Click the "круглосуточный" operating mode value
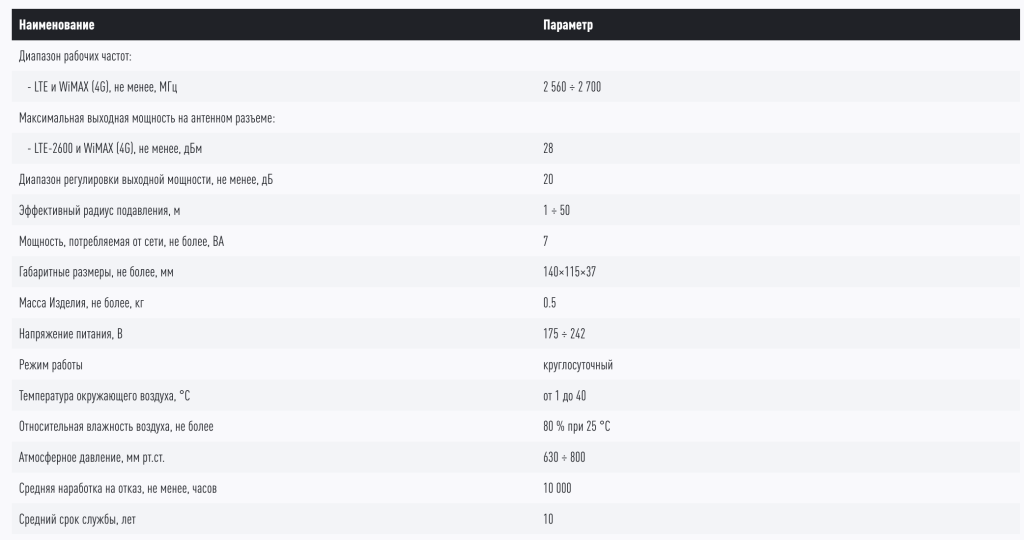Screen dimensions: 1024x540 coord(577,365)
